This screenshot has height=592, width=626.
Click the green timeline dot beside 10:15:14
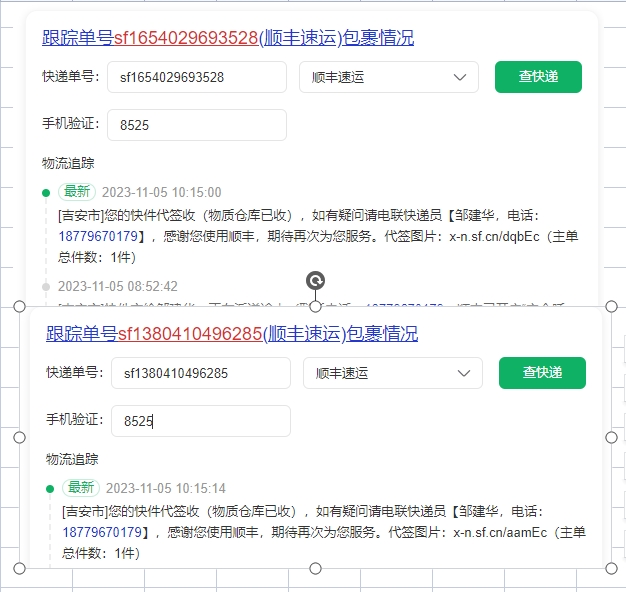50,489
